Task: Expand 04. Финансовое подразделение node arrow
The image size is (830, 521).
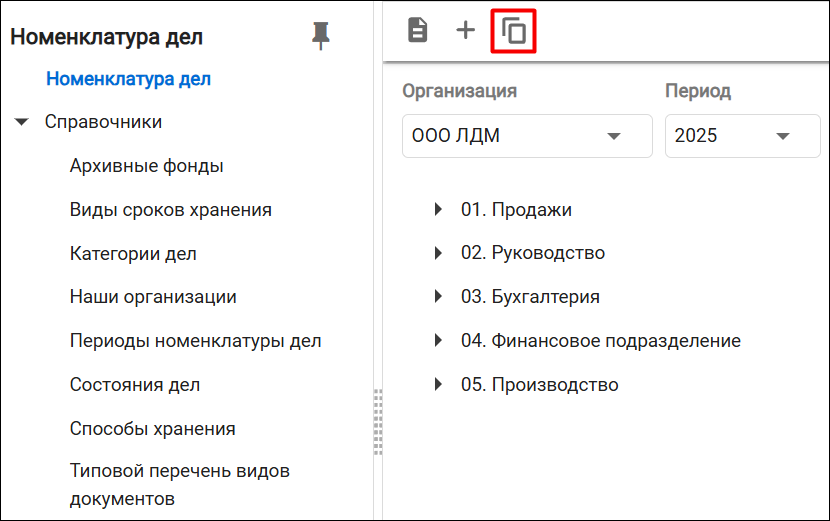Action: tap(438, 340)
